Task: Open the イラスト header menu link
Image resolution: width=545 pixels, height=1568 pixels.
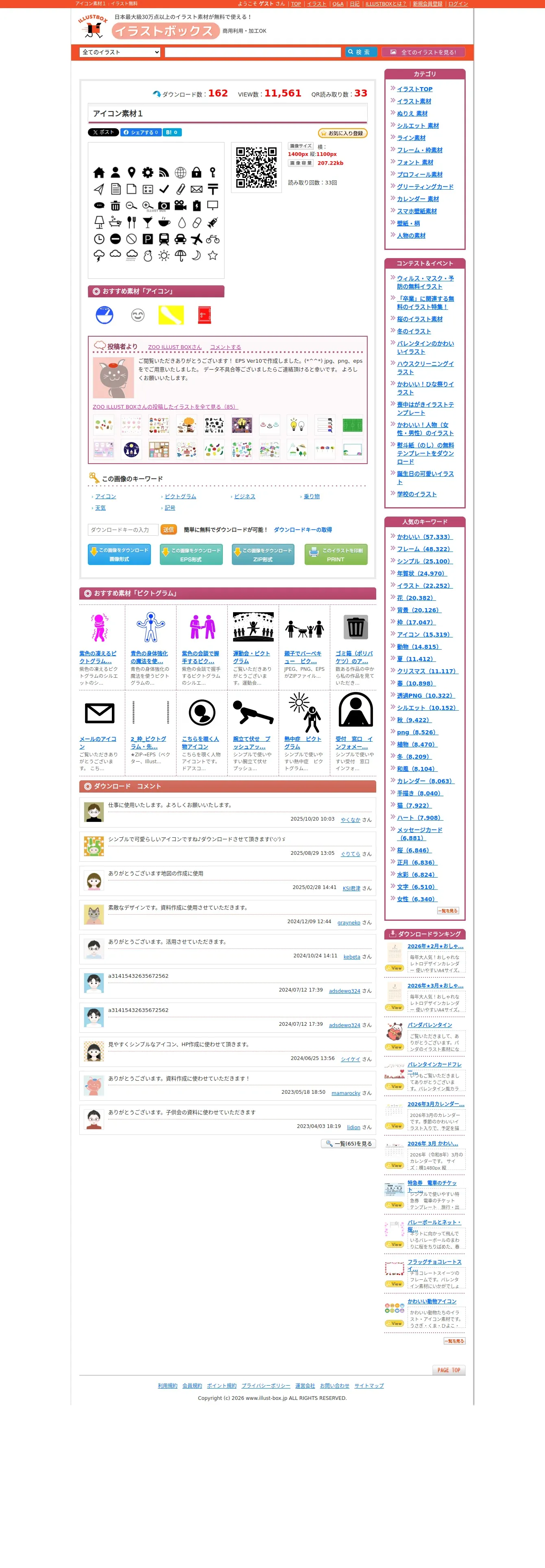Action: coord(316,4)
